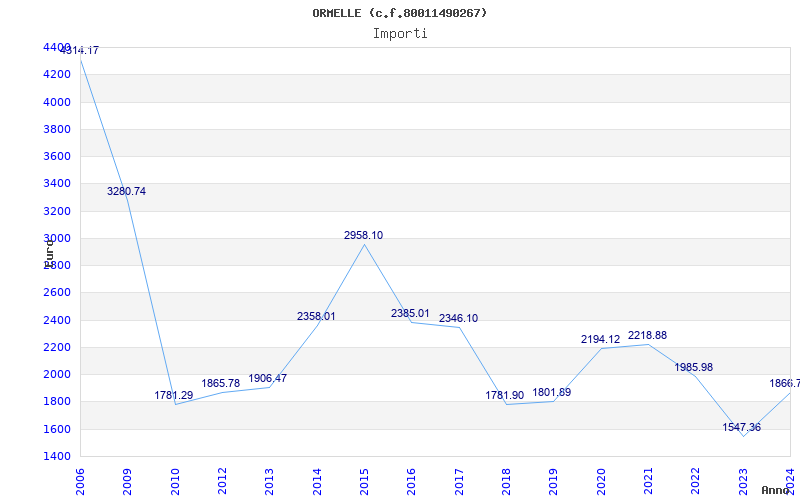Click the 2015 peak point on the line
Viewport: 800px width, 500px height.
pyautogui.click(x=364, y=244)
